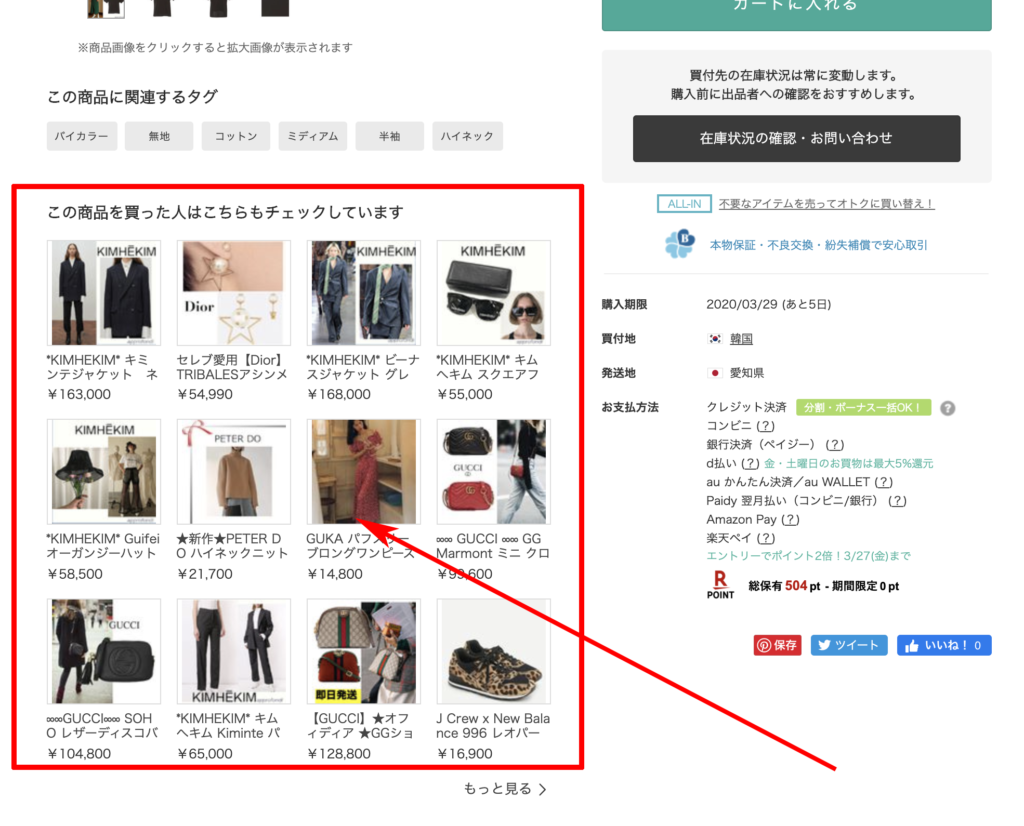Open GUKA long dress thumbnail
Image resolution: width=1024 pixels, height=826 pixels.
click(364, 471)
